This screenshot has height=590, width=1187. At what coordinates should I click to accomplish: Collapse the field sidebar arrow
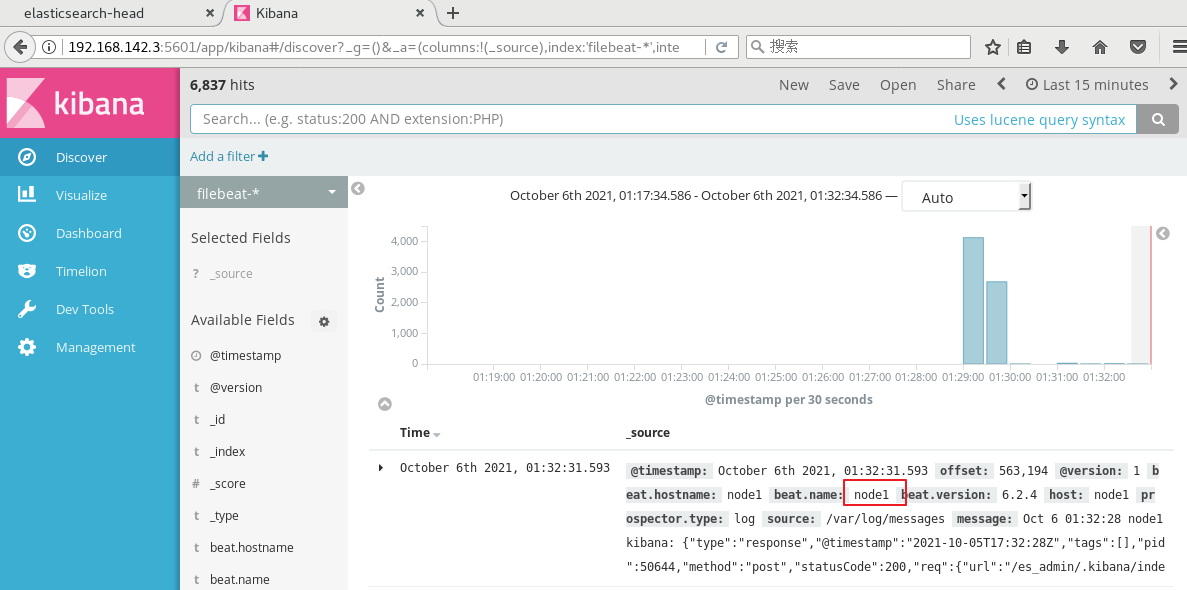pyautogui.click(x=358, y=189)
